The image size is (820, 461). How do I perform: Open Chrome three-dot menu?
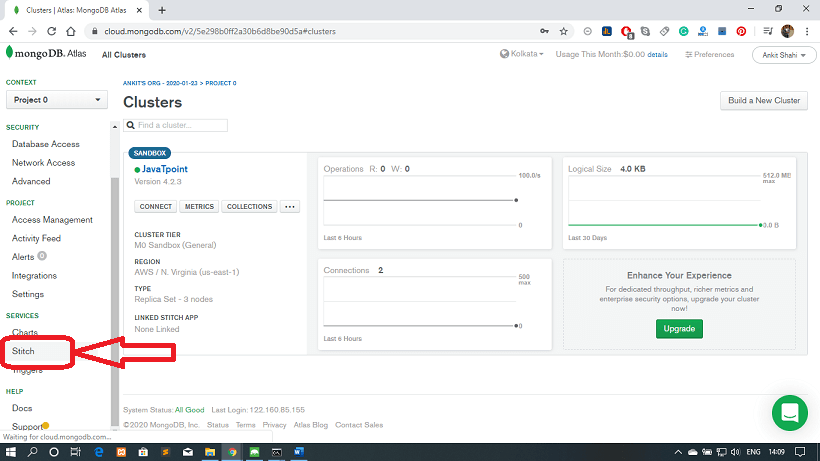pos(807,31)
